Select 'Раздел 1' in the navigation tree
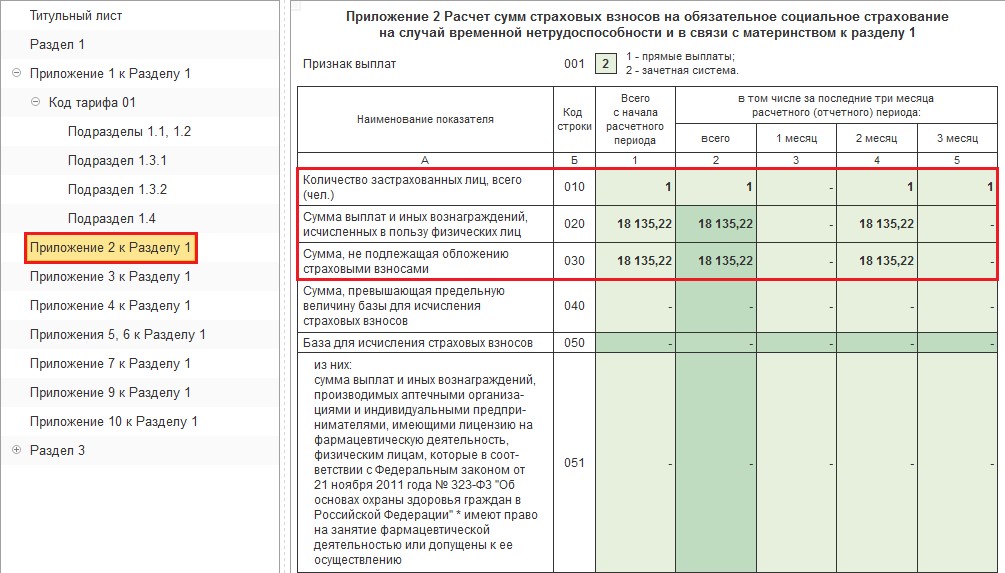This screenshot has width=1005, height=573. tap(57, 44)
